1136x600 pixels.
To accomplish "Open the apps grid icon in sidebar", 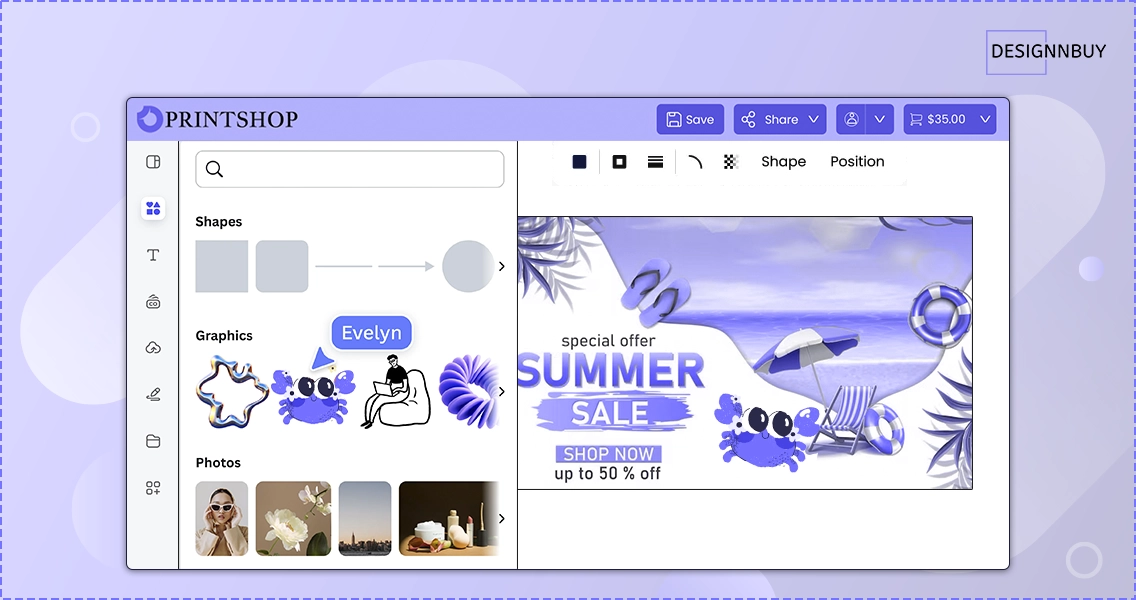I will (x=153, y=488).
